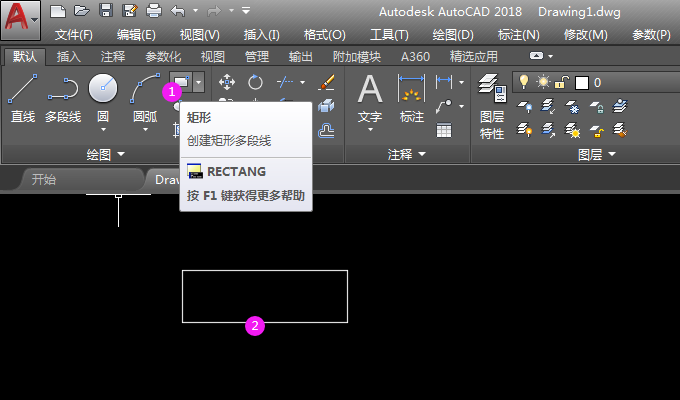Switch to the 插入 ribbon tab

point(69,56)
